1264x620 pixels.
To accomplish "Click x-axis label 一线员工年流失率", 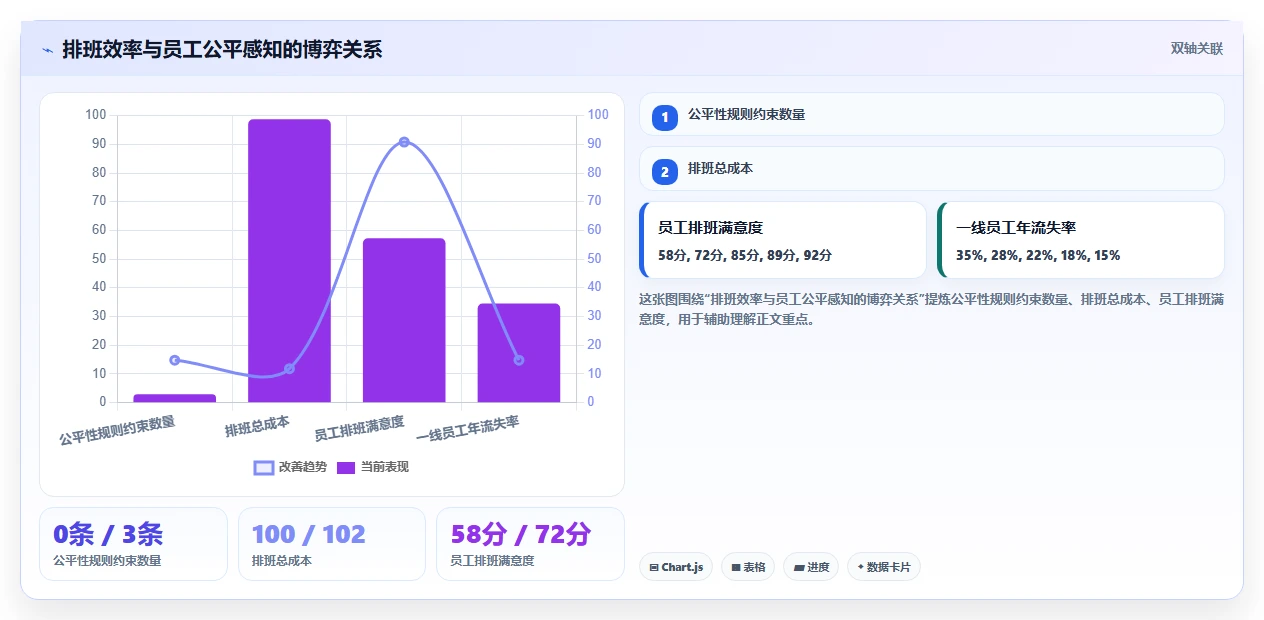I will (467, 430).
